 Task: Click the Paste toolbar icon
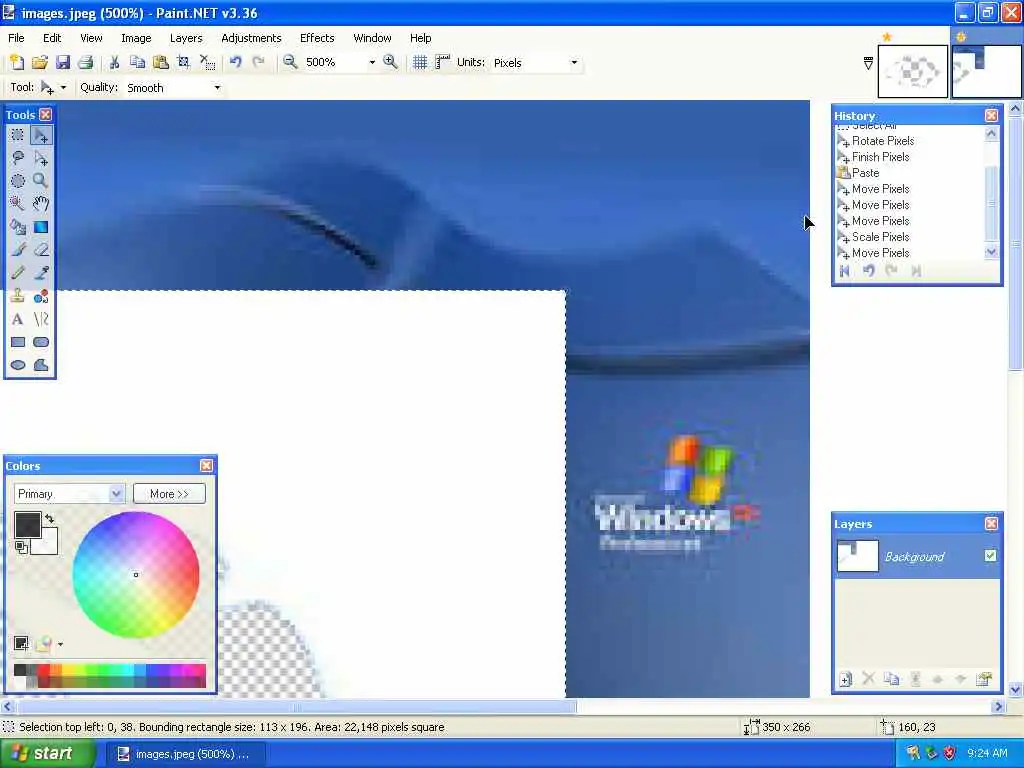160,62
